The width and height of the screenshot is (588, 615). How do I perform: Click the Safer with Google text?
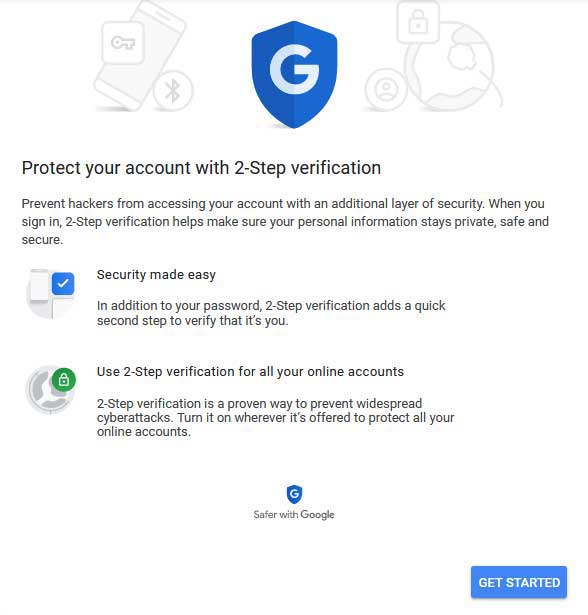294,514
